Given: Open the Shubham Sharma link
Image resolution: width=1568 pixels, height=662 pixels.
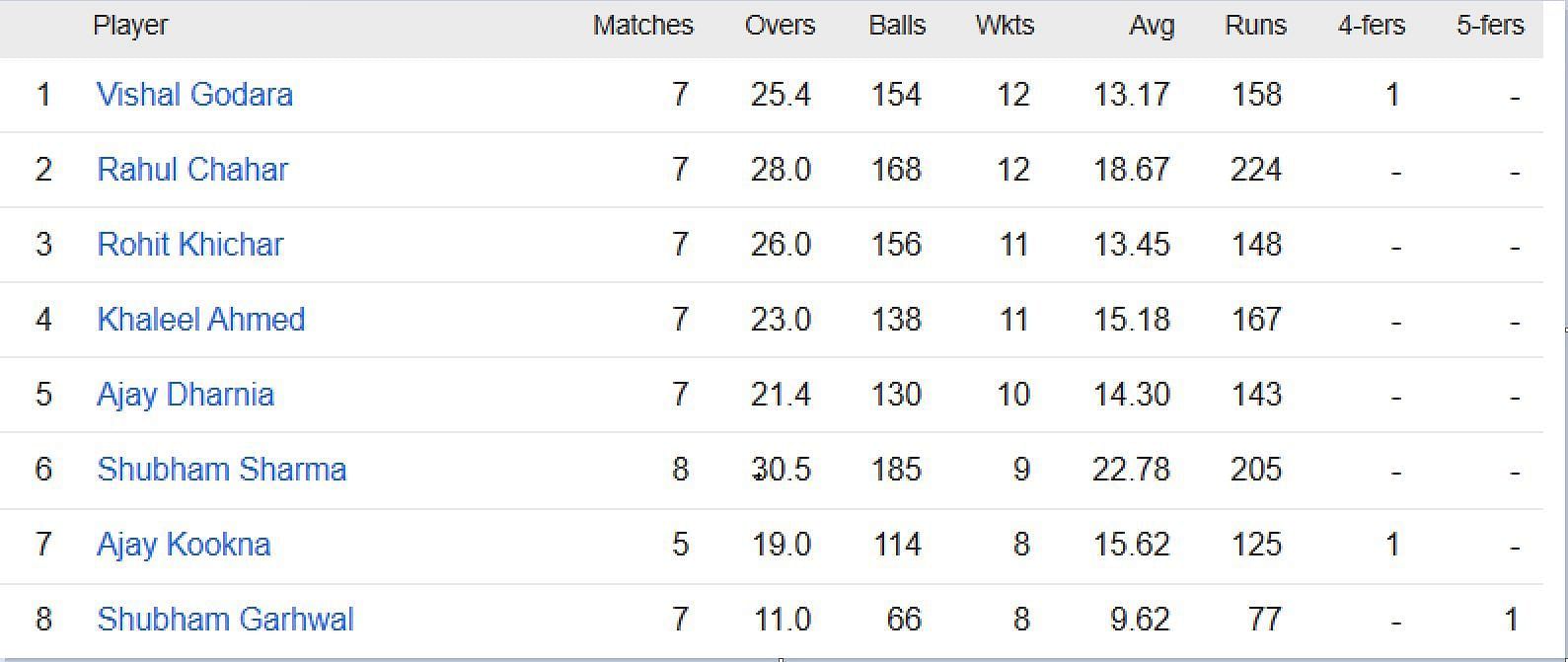Looking at the screenshot, I should point(222,470).
